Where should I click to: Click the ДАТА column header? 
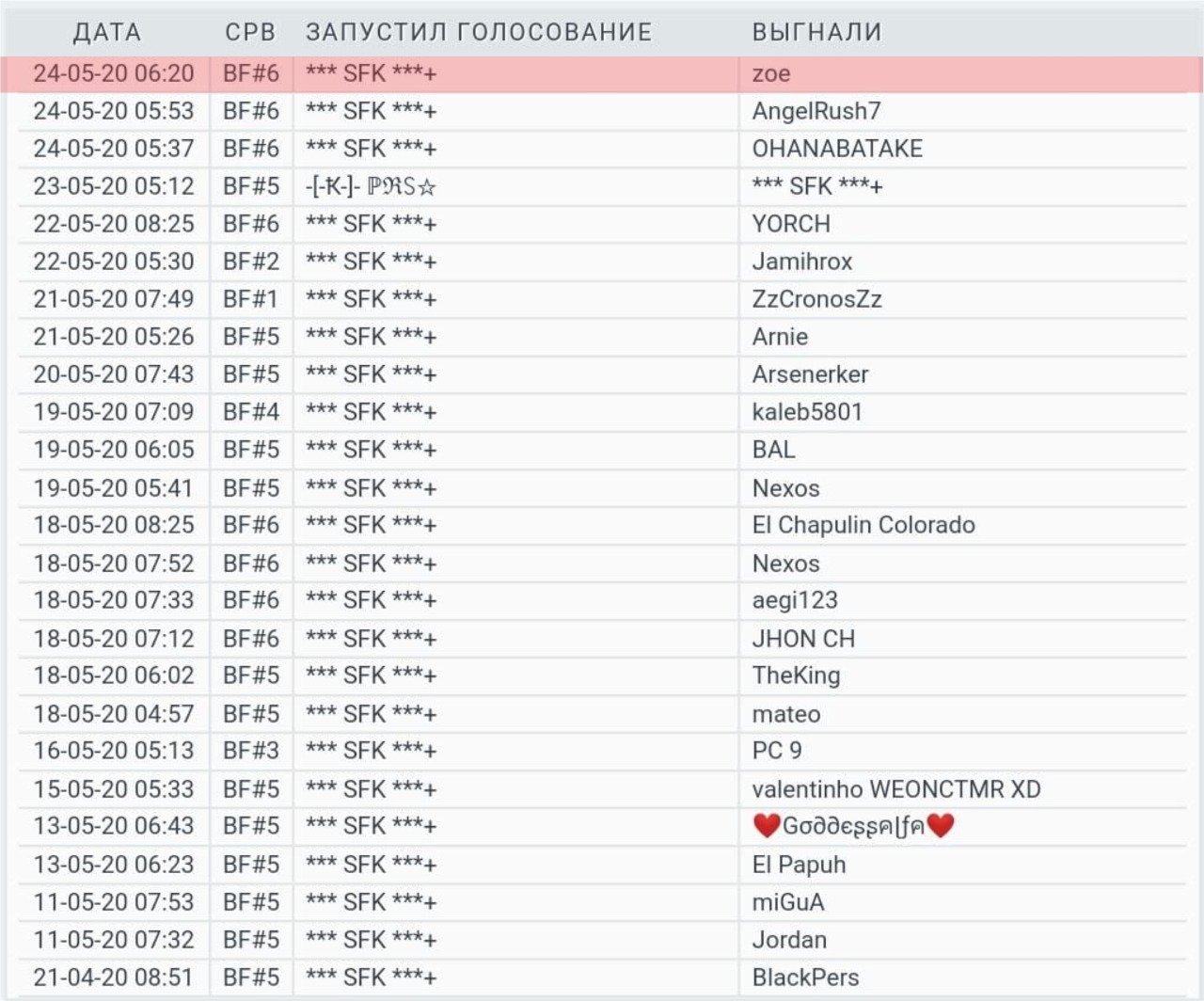click(107, 32)
